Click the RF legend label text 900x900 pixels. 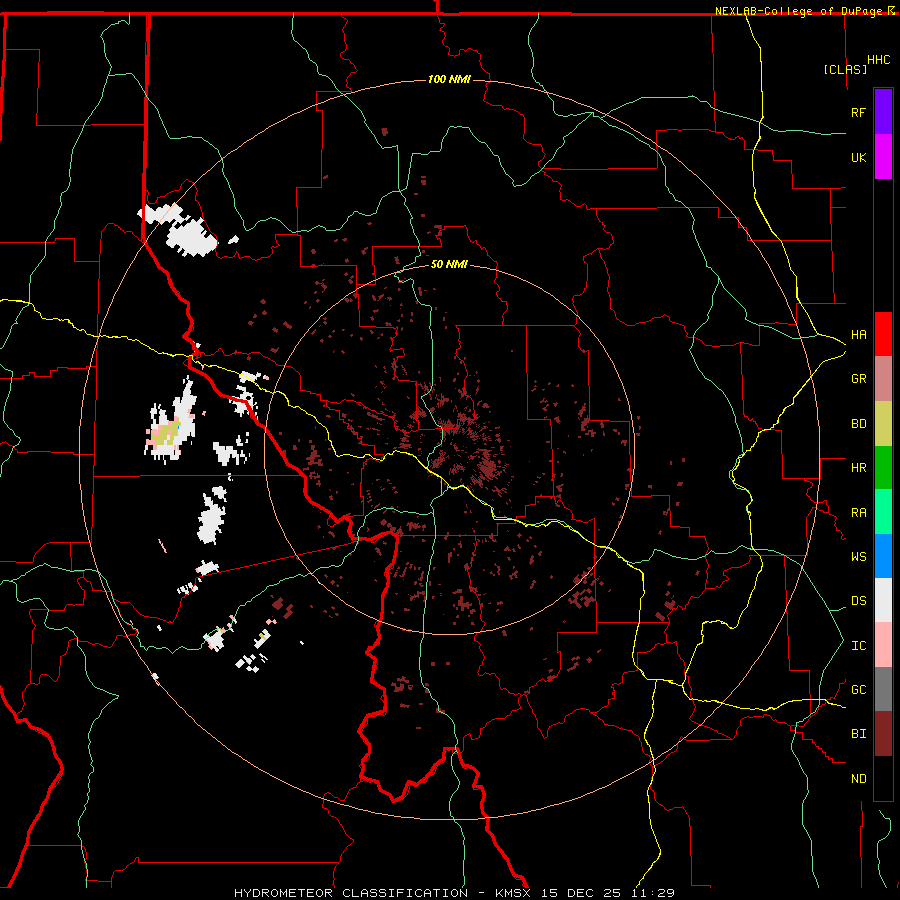coord(859,112)
